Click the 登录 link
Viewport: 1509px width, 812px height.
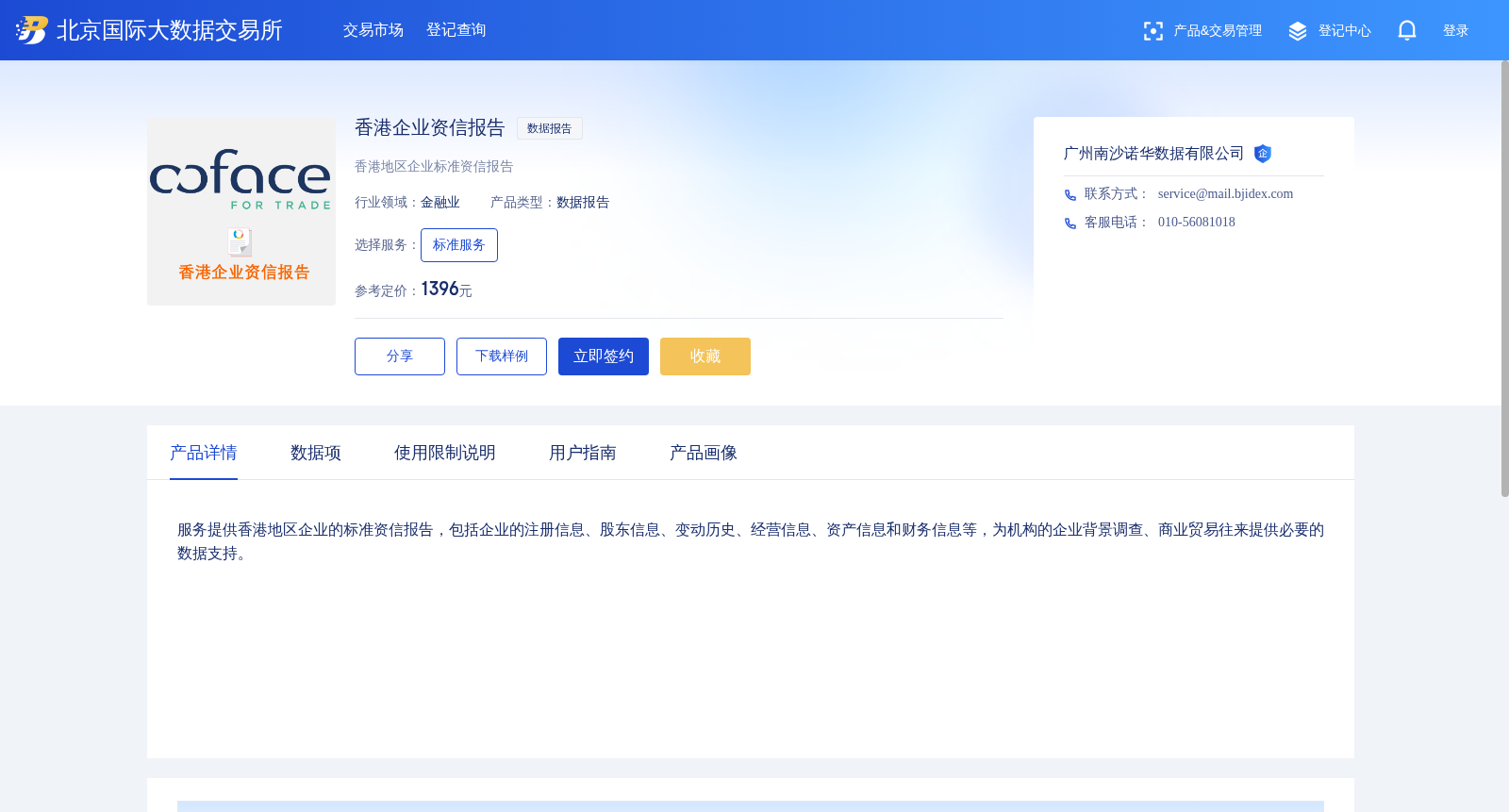click(x=1456, y=31)
